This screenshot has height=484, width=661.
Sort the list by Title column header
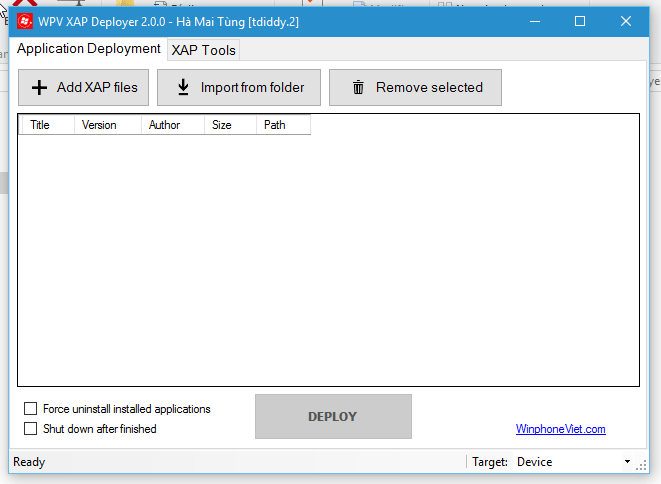pyautogui.click(x=47, y=125)
